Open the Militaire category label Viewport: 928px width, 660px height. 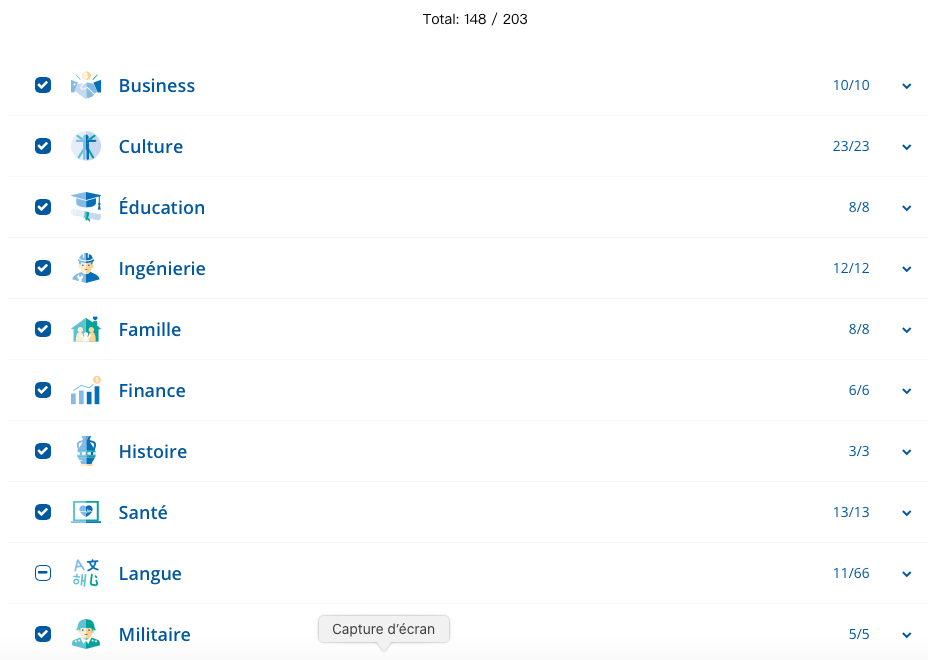(x=154, y=635)
